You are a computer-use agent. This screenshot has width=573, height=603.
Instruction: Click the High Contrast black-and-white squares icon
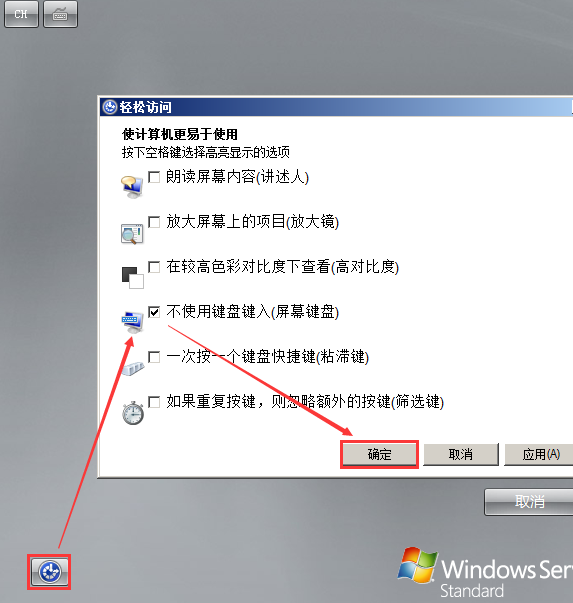(x=133, y=278)
